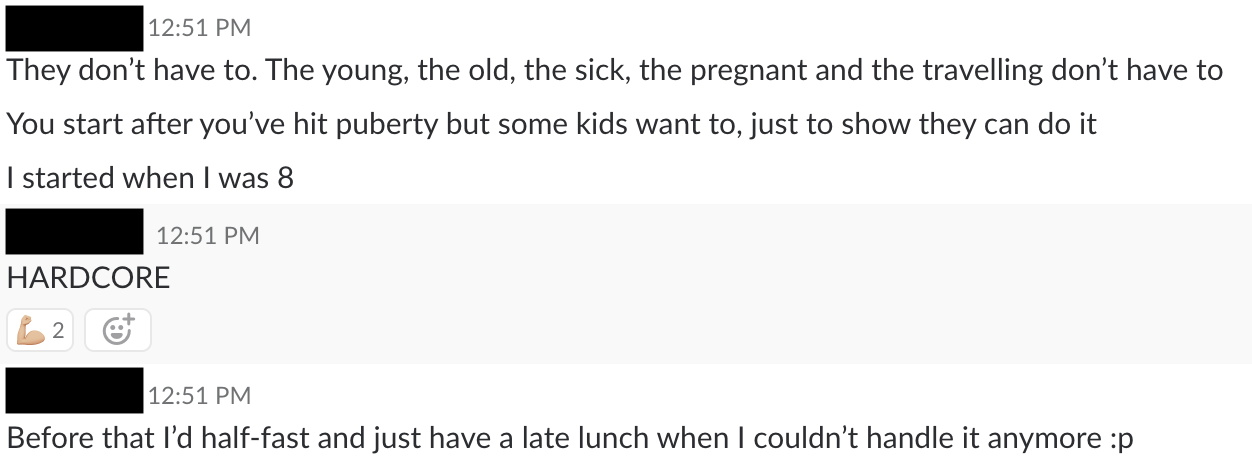The width and height of the screenshot is (1252, 476).
Task: Open the timestamp above 'They don't have to'
Action: (200, 28)
